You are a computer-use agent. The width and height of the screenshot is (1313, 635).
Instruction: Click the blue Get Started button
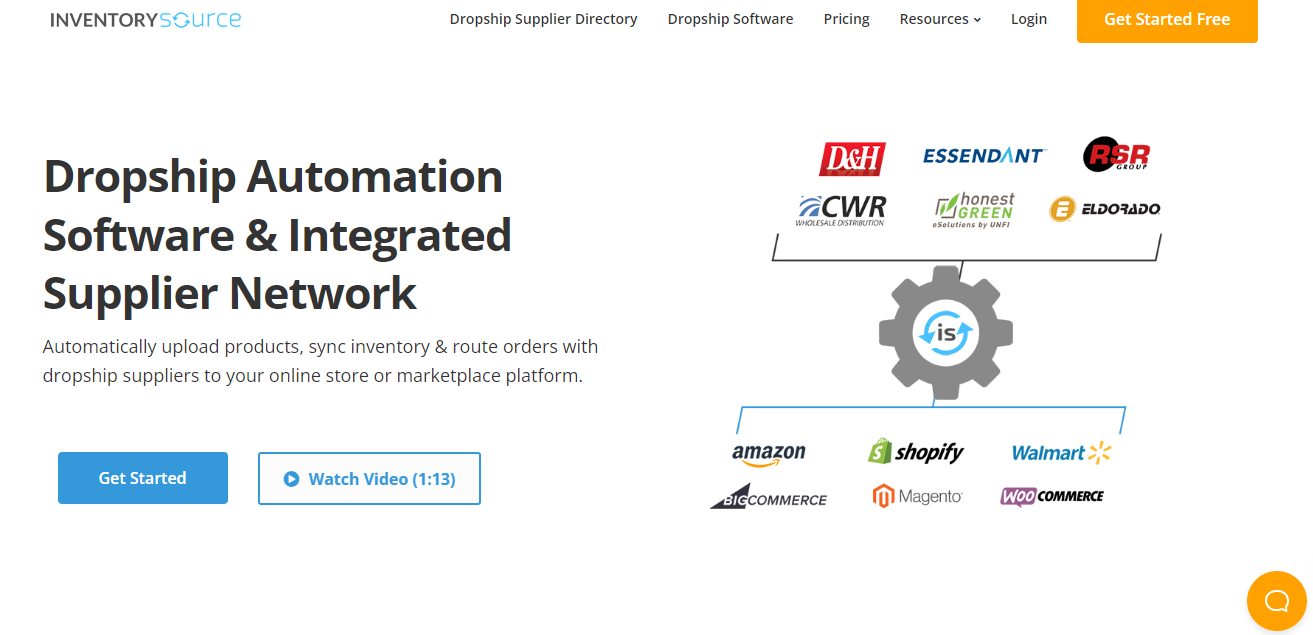point(143,478)
